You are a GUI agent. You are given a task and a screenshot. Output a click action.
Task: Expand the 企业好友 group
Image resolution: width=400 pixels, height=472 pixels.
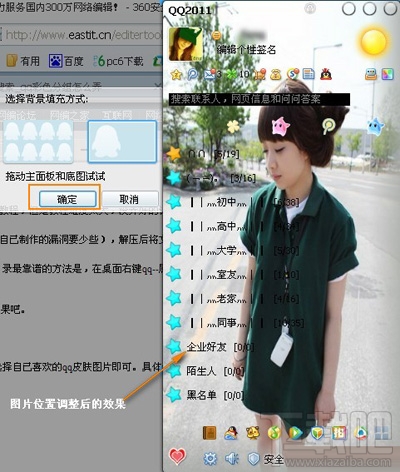click(211, 347)
